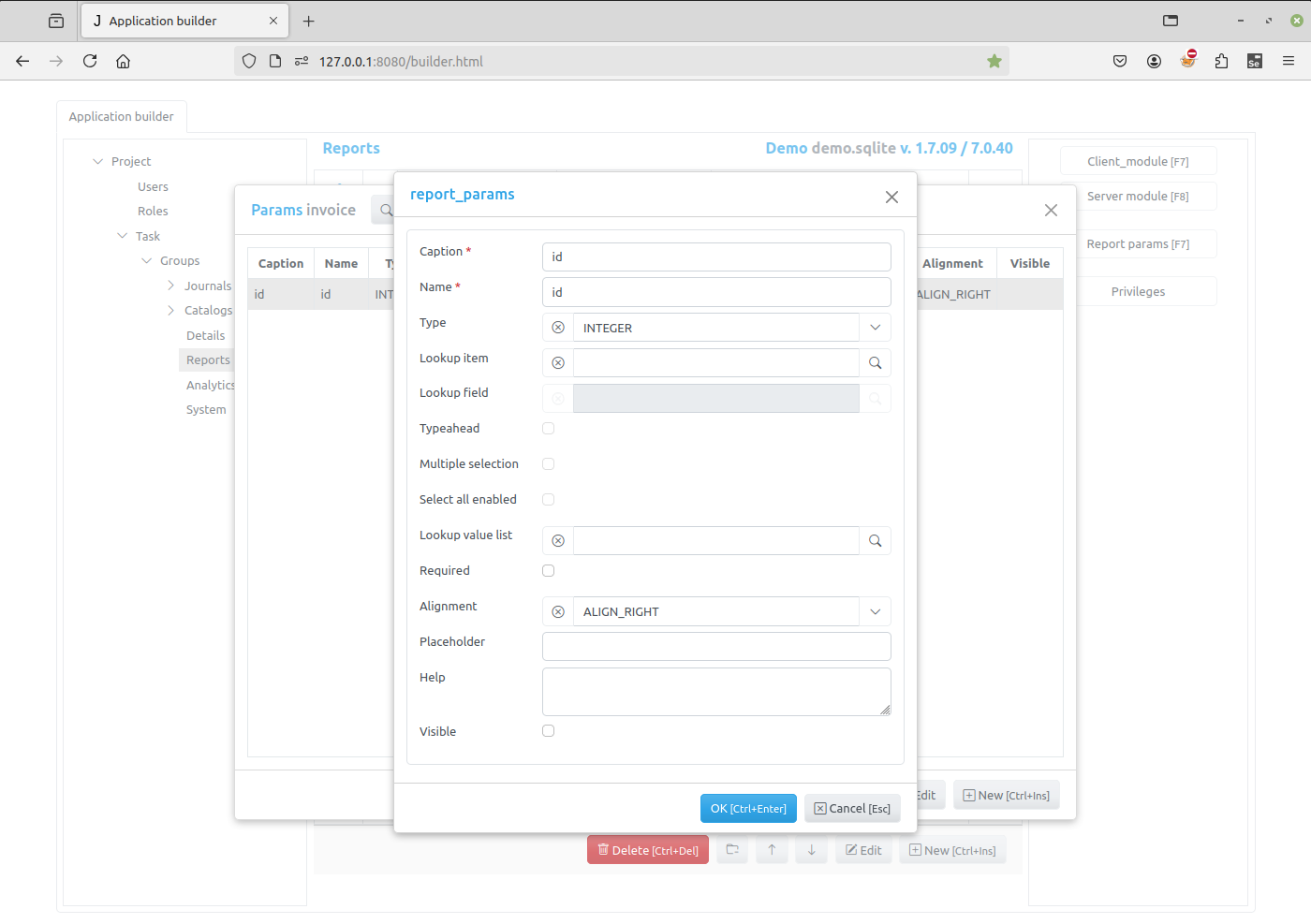The height and width of the screenshot is (924, 1311).
Task: Collapse the Project tree node
Action: pyautogui.click(x=98, y=162)
